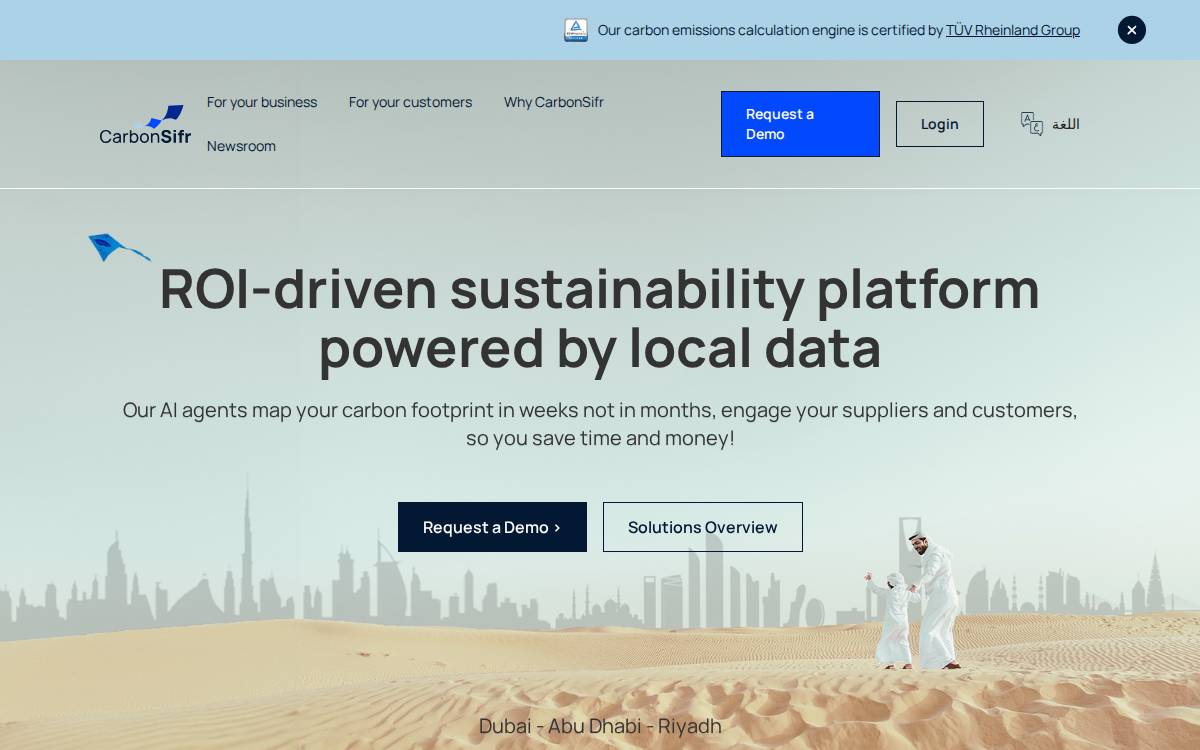1200x750 pixels.
Task: Open the TÜV Rheinland Group link
Action: (1013, 30)
